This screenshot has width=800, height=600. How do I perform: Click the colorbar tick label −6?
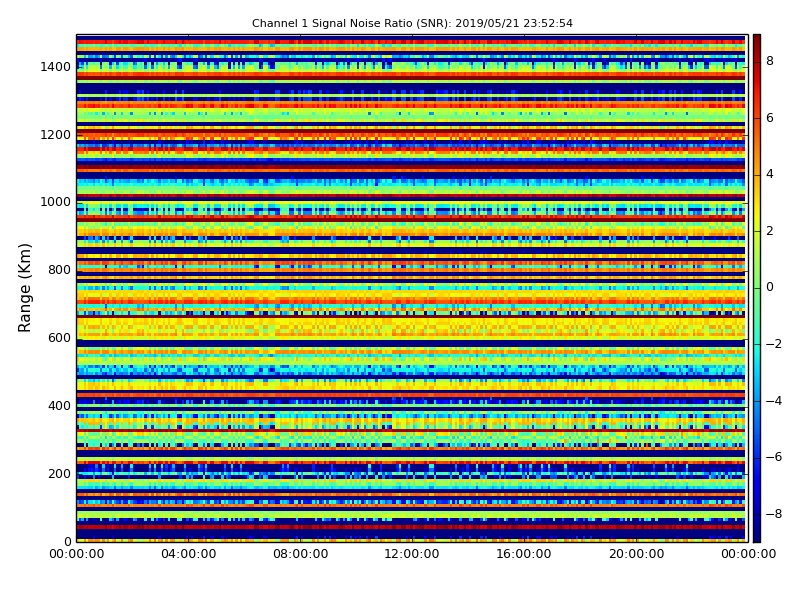(774, 457)
